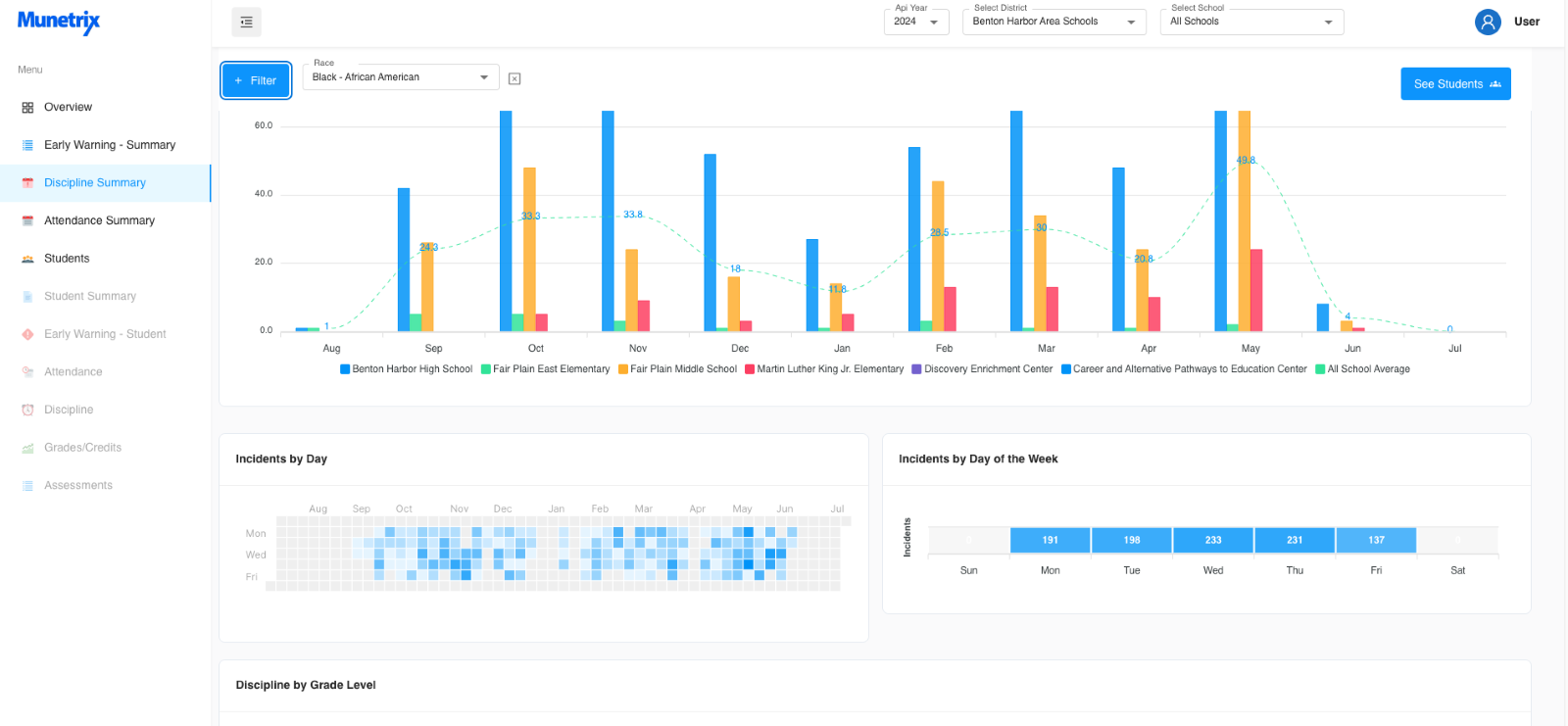Open the Students menu item

(x=67, y=259)
